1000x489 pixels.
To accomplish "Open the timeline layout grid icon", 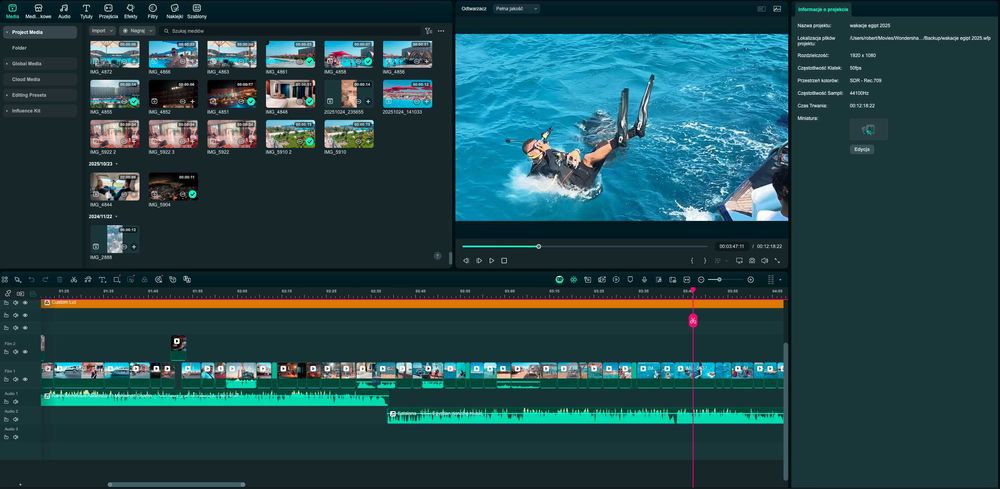I will tap(770, 279).
